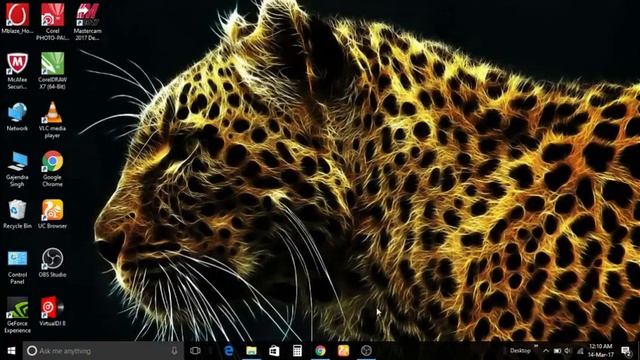Open the Windows Start menu
Image resolution: width=640 pixels, height=360 pixels.
point(11,351)
